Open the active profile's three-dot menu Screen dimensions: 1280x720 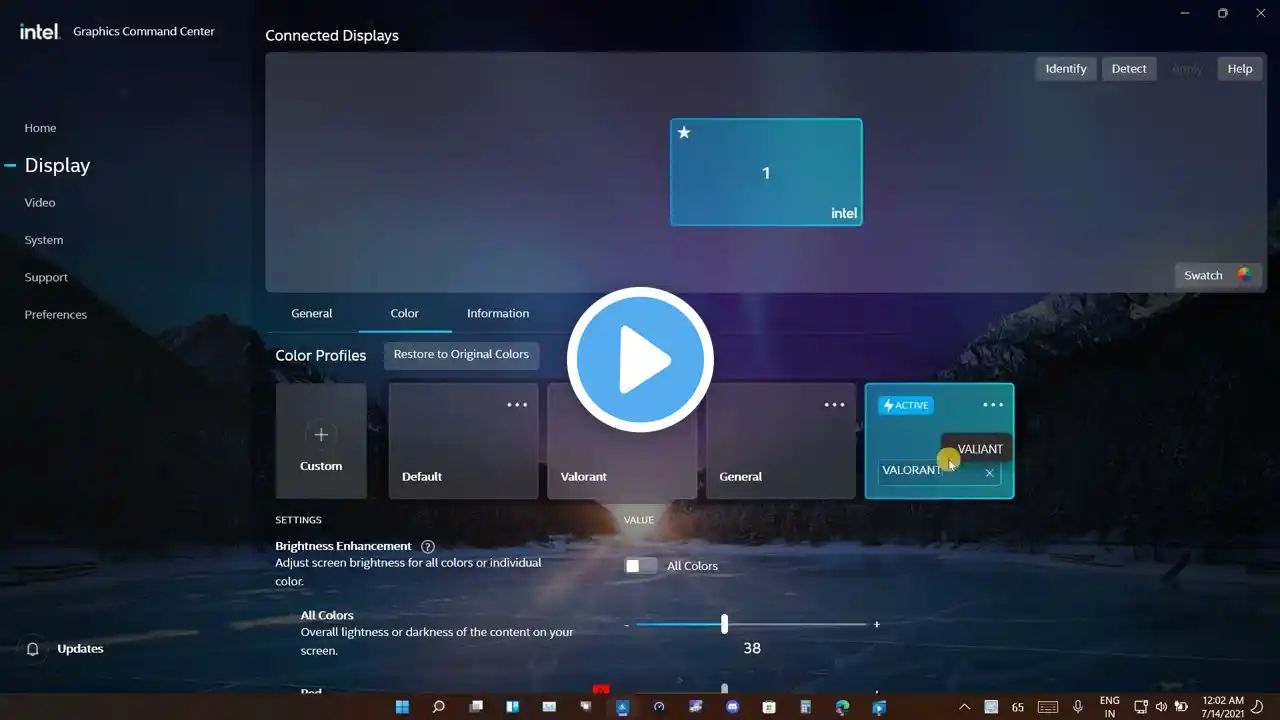tap(992, 405)
